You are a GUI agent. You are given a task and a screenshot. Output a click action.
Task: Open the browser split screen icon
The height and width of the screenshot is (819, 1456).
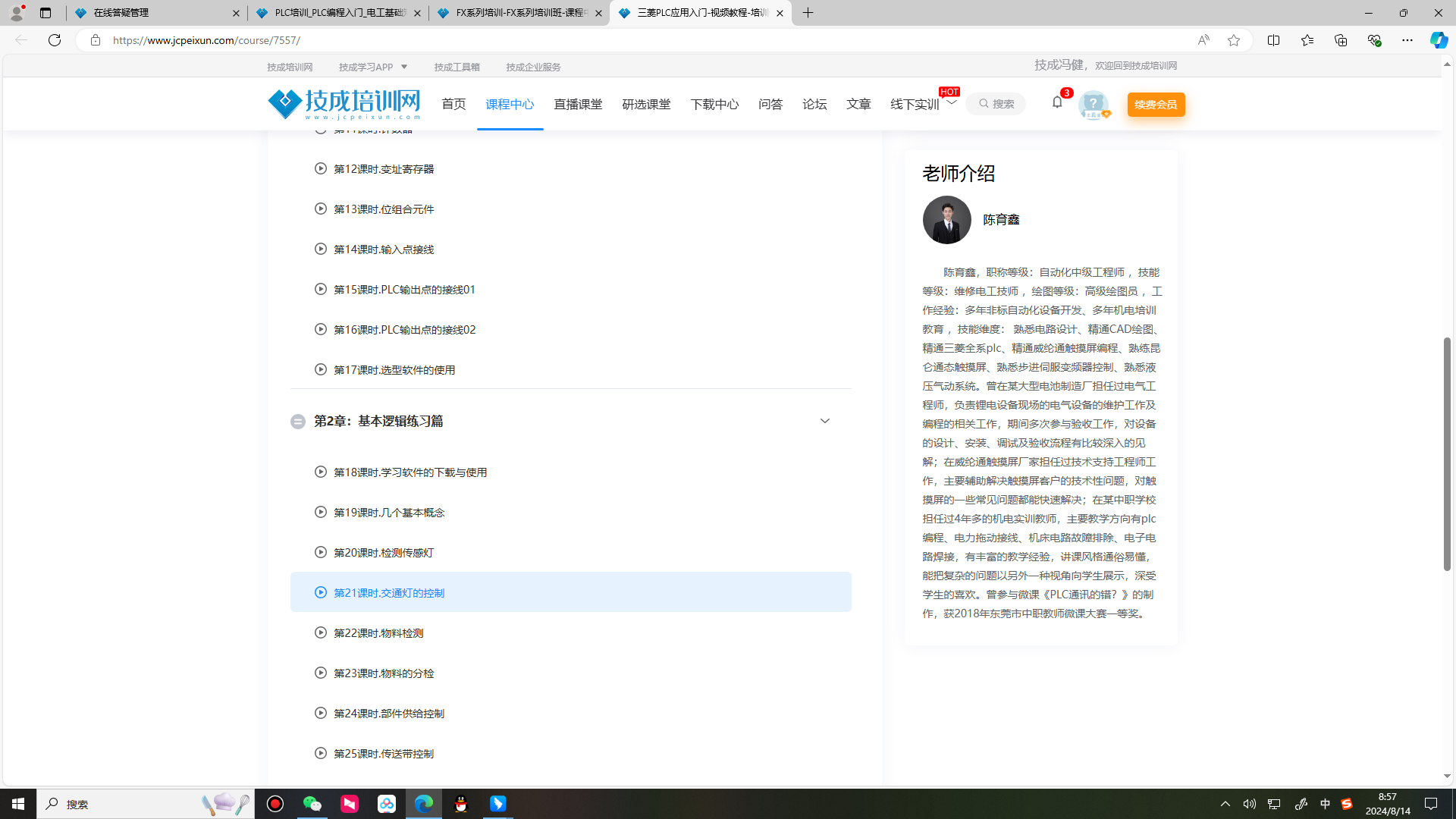click(1273, 40)
